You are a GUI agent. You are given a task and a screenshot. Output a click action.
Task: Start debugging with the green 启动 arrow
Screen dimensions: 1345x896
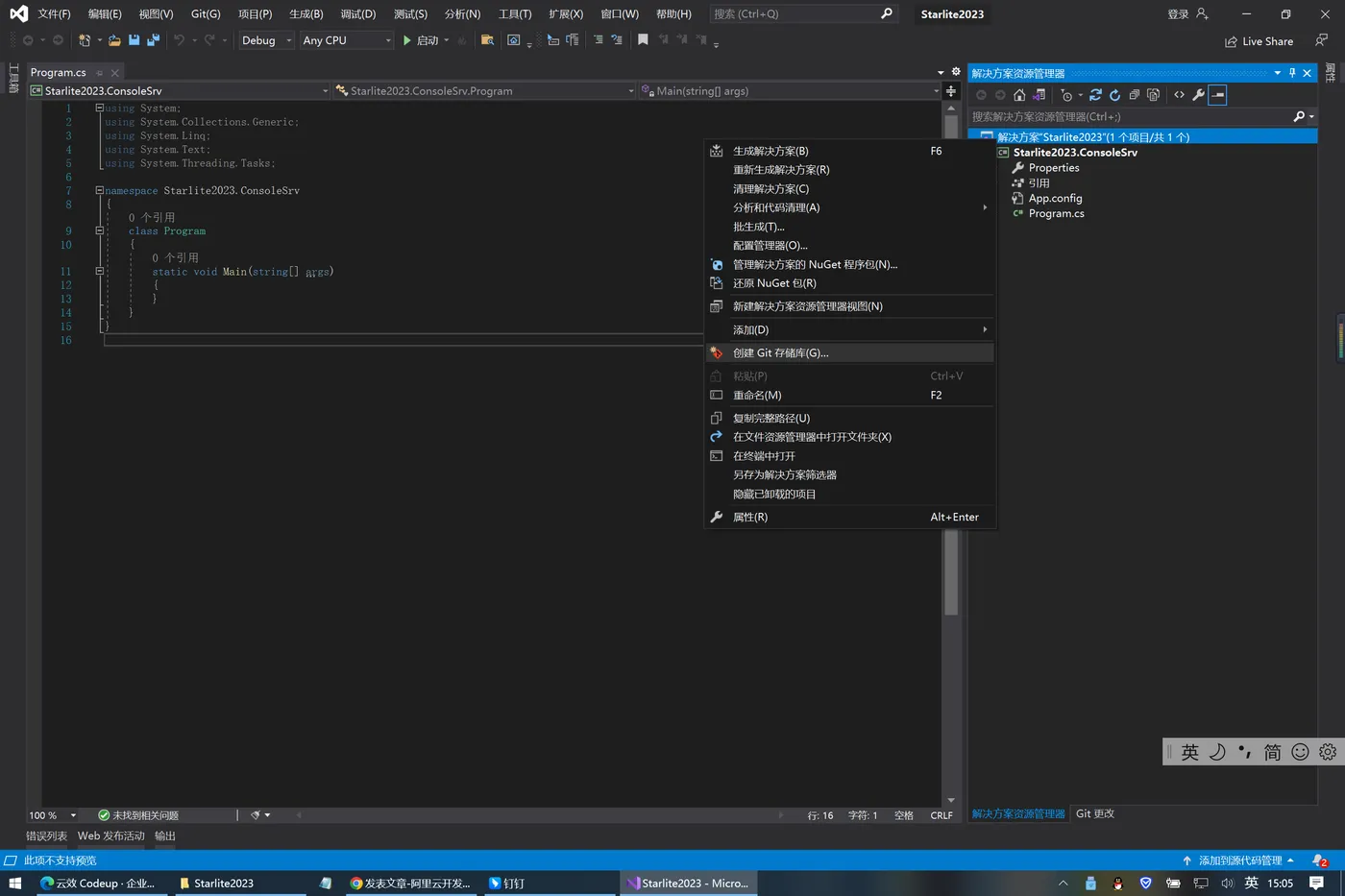tap(420, 40)
